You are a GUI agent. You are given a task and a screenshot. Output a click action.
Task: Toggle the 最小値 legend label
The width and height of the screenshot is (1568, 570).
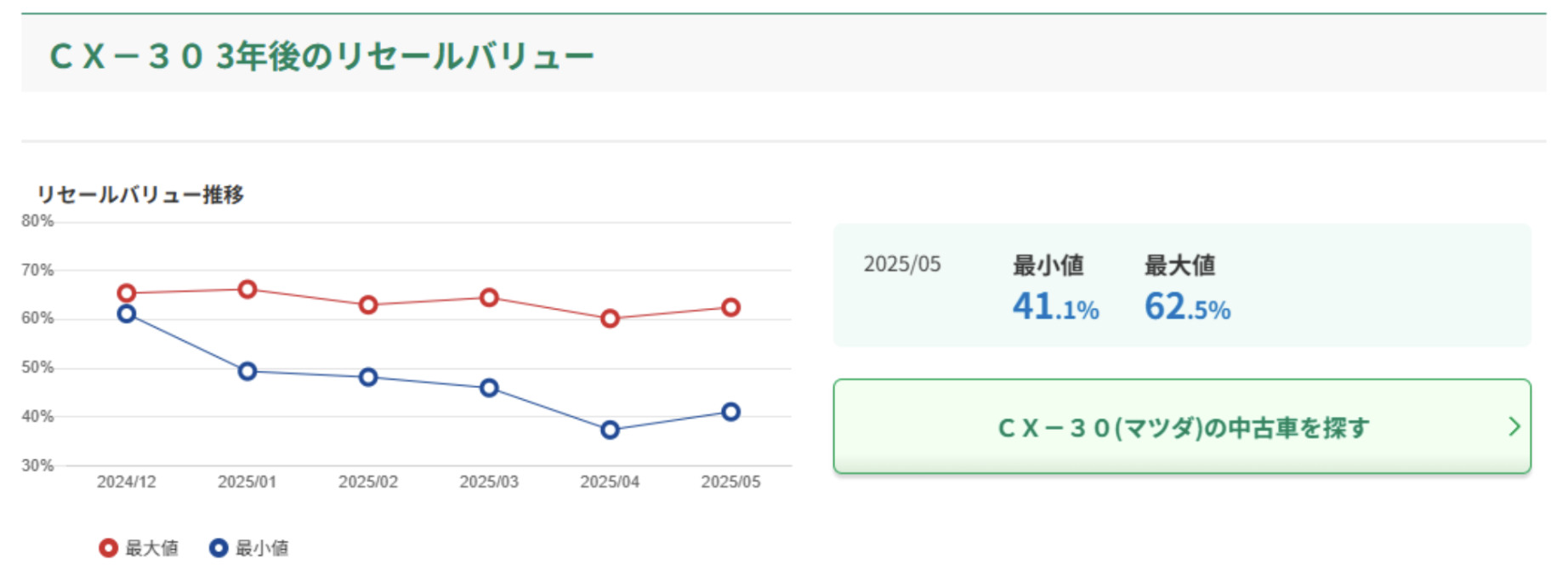click(262, 548)
